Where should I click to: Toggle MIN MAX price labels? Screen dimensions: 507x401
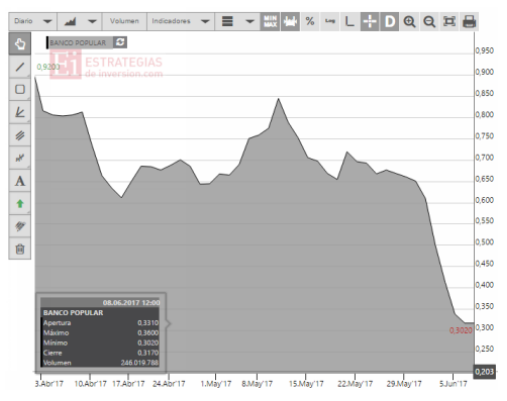270,22
